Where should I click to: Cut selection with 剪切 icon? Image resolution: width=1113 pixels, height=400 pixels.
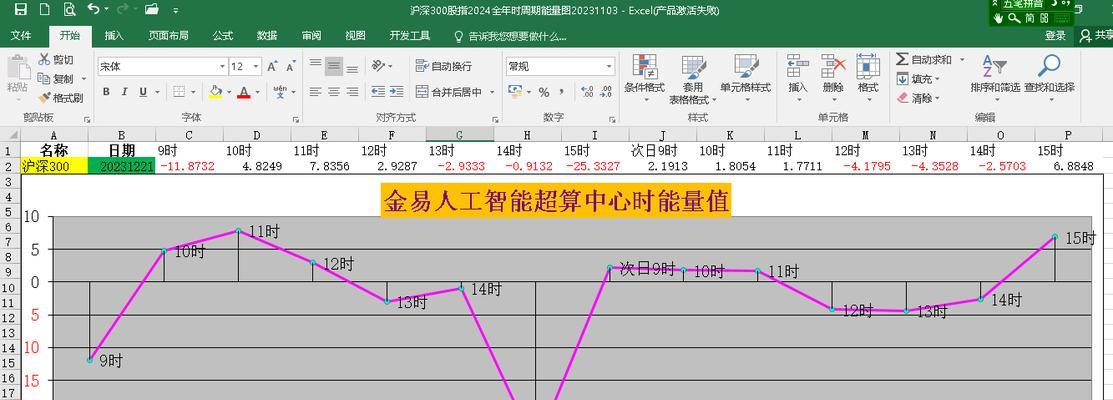(55, 60)
